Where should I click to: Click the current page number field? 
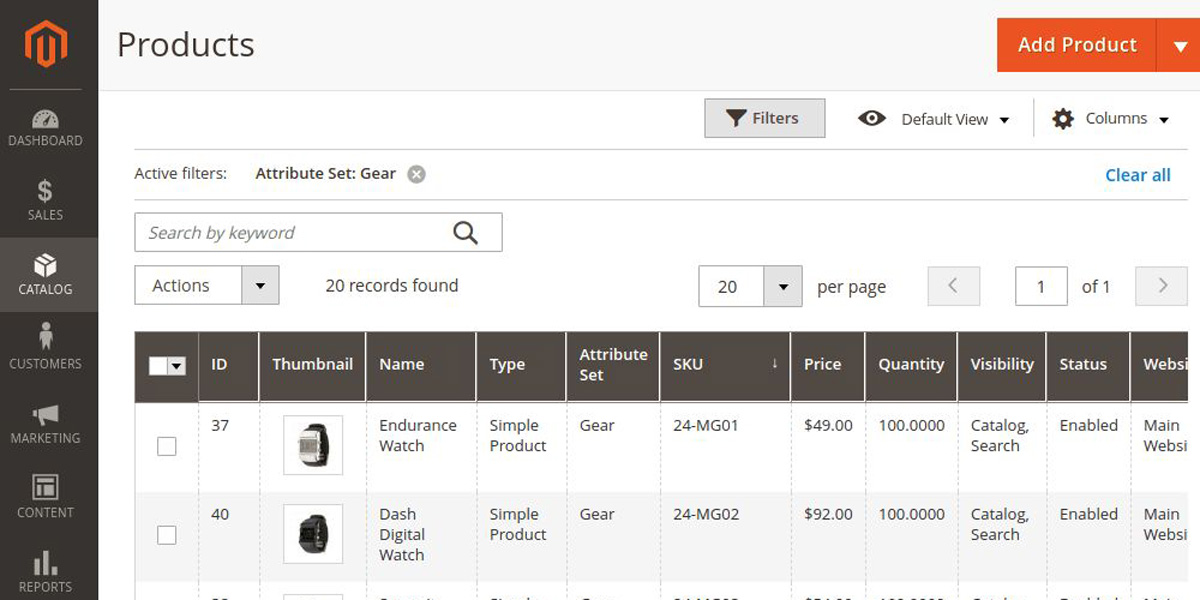1041,286
